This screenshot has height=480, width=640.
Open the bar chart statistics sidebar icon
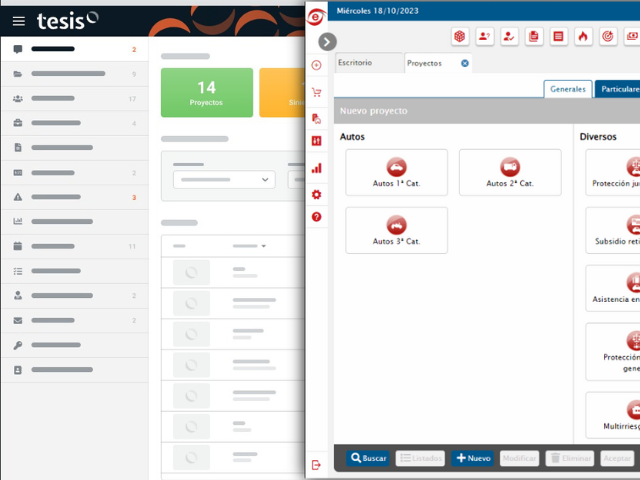click(317, 168)
